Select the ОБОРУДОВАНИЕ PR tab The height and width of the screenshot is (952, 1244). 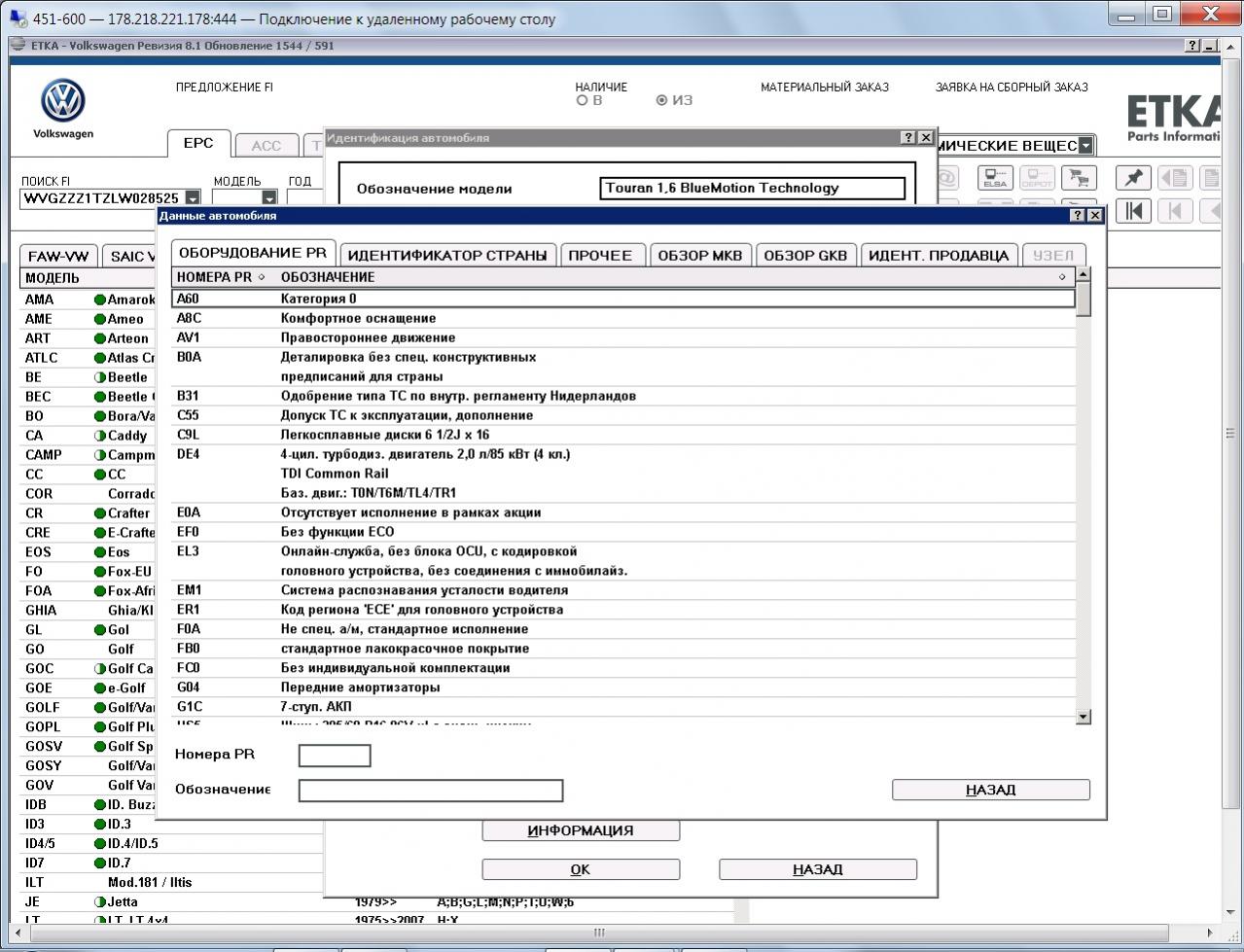[253, 253]
